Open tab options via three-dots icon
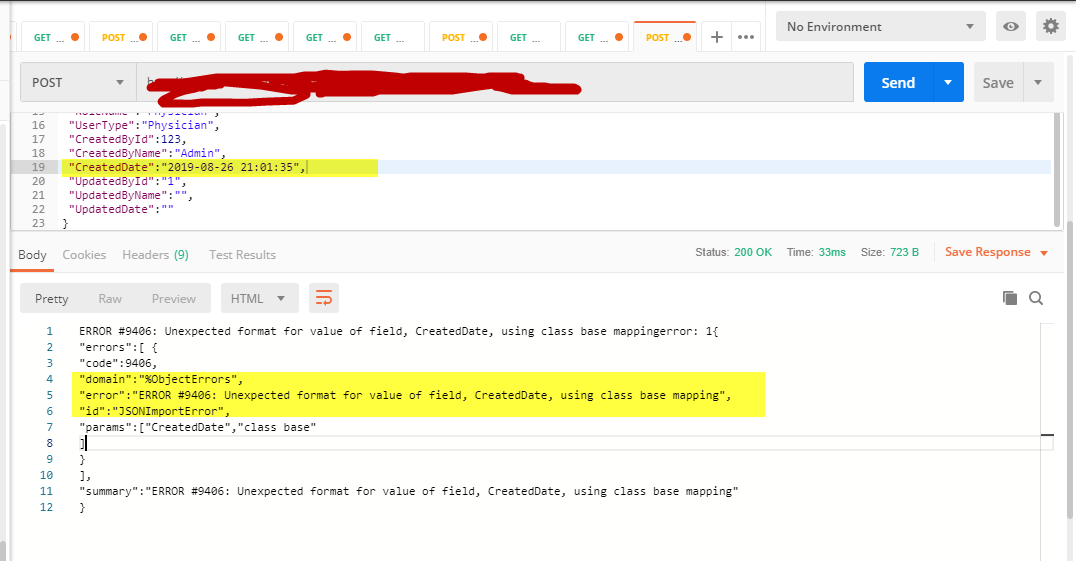The width and height of the screenshot is (1076, 561). [746, 37]
